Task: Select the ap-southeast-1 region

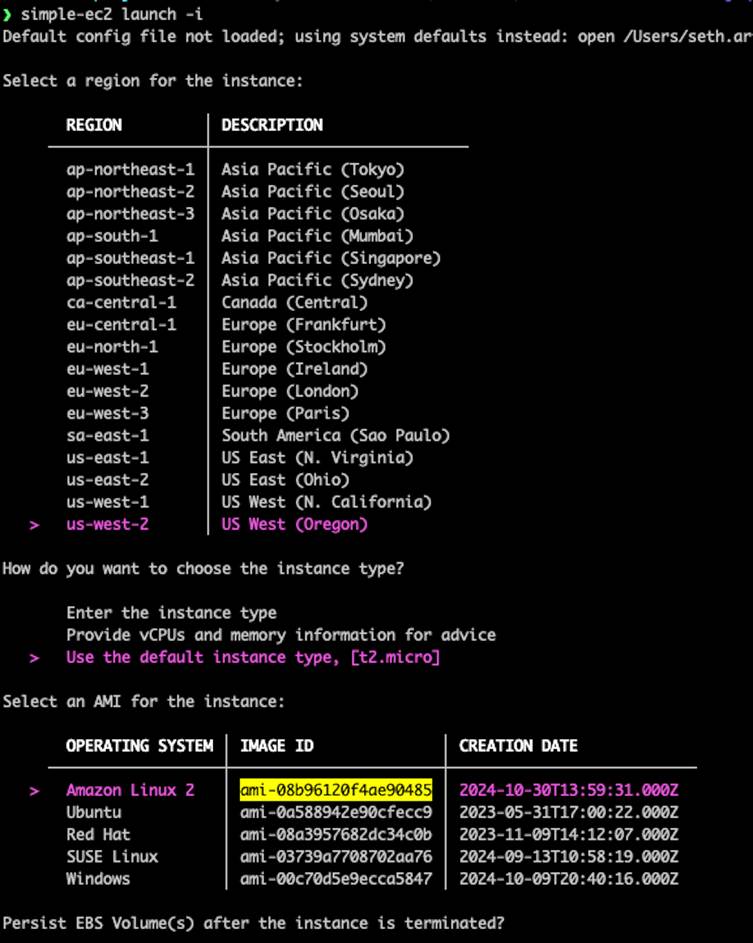Action: 131,259
